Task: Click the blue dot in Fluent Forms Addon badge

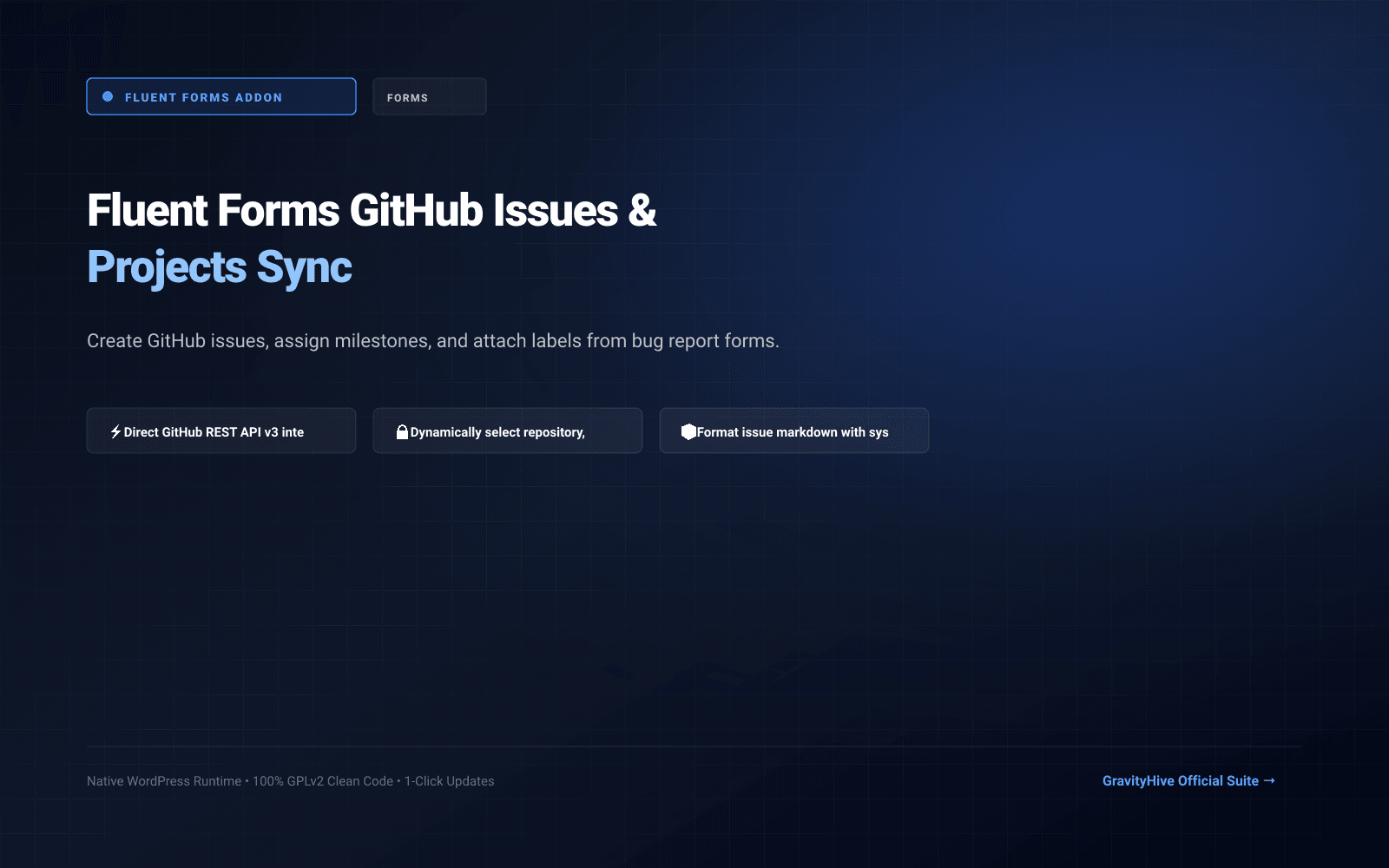Action: pos(108,96)
